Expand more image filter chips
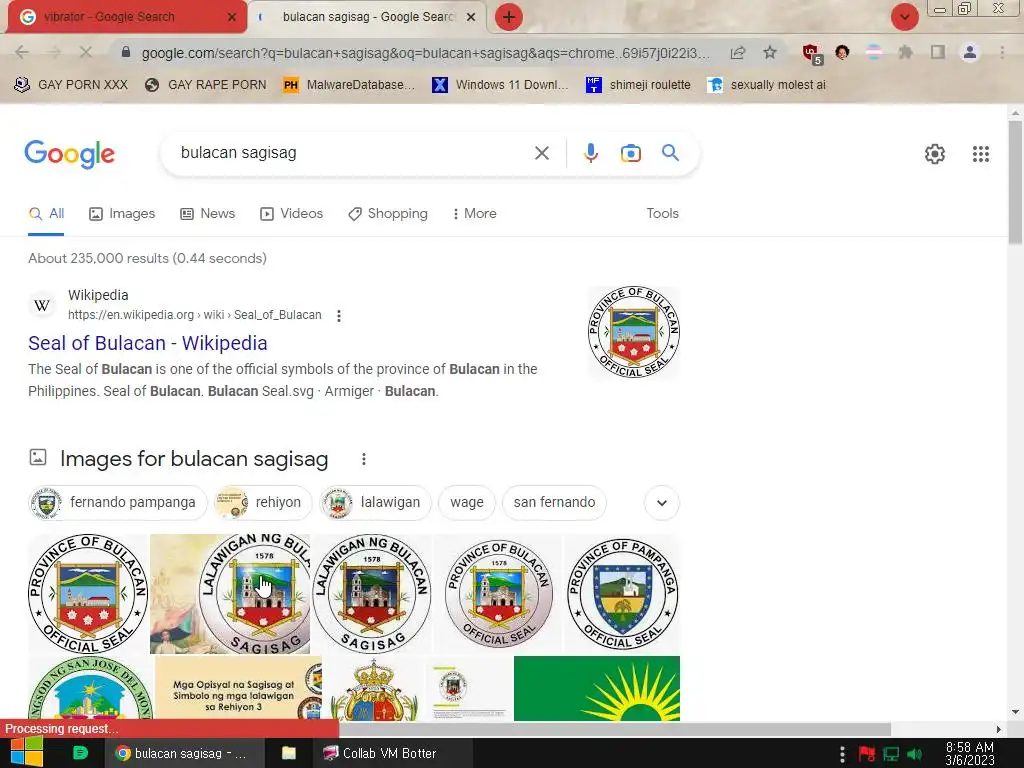1024x768 pixels. (662, 503)
